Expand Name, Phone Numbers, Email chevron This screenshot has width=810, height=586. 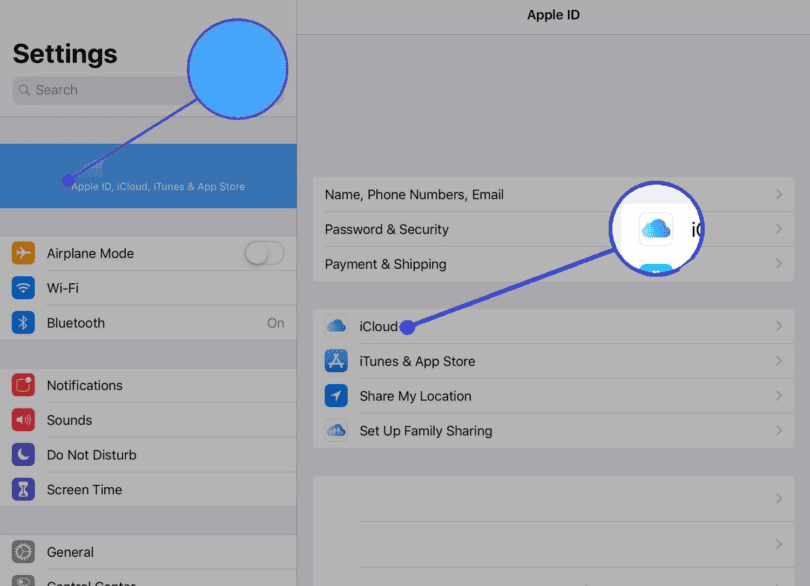point(778,195)
